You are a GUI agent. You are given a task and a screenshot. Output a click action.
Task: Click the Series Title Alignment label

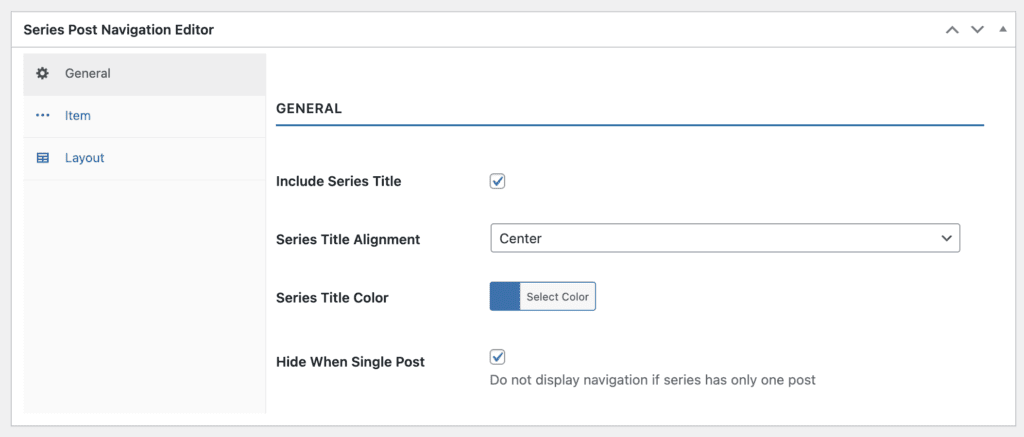pos(348,240)
